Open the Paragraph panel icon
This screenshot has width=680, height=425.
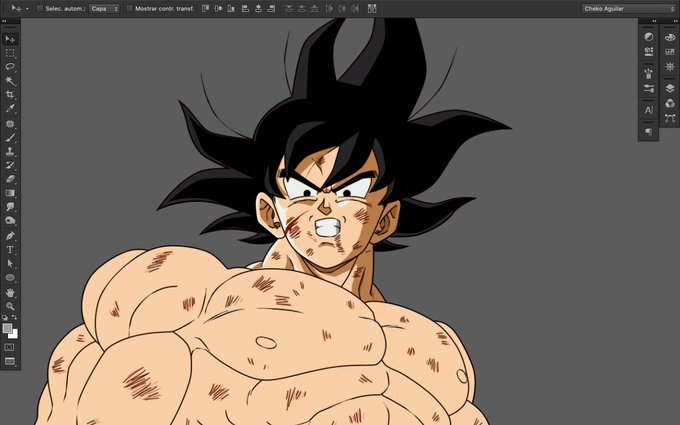(x=649, y=131)
